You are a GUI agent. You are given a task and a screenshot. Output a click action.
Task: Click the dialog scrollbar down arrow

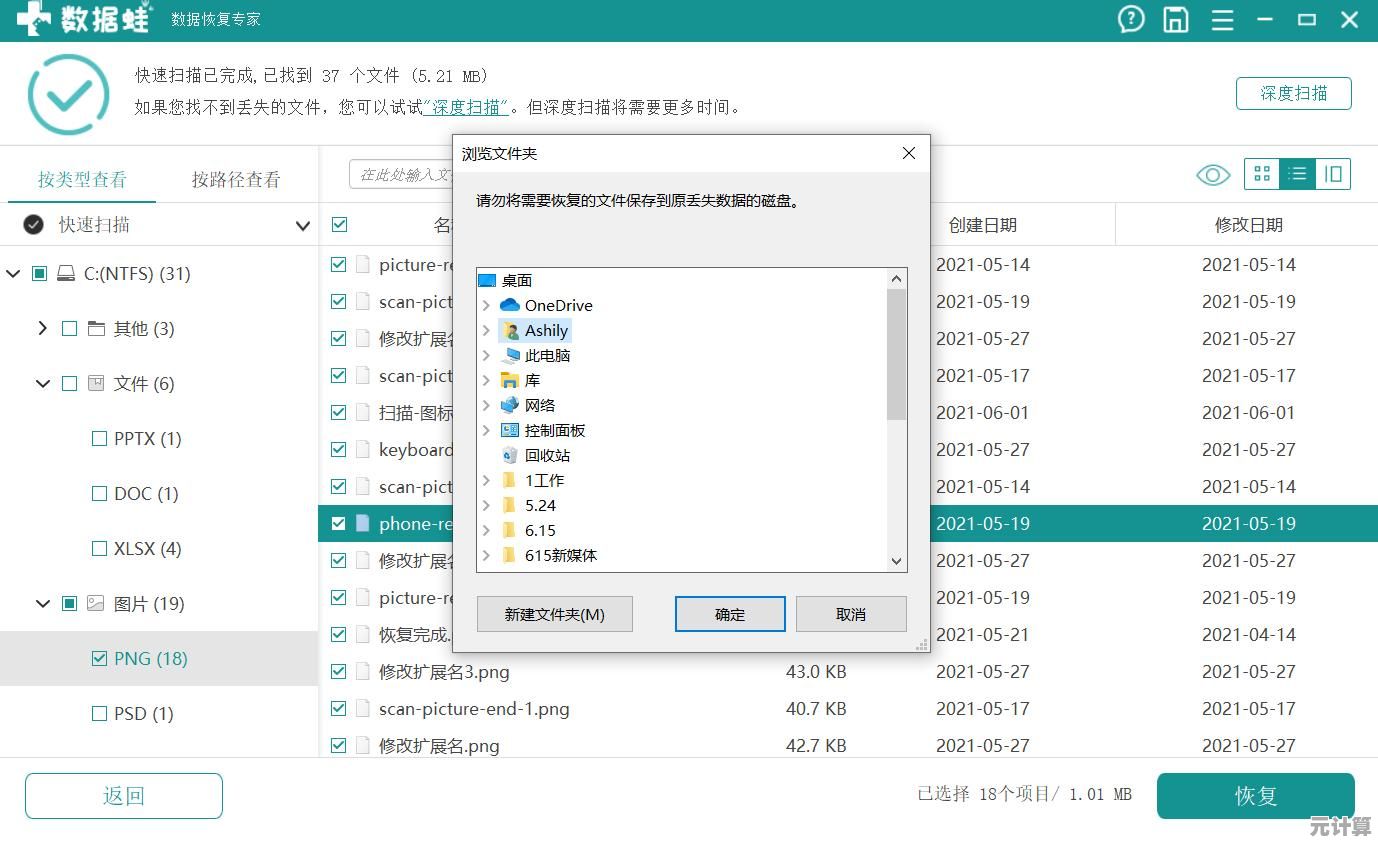point(896,561)
